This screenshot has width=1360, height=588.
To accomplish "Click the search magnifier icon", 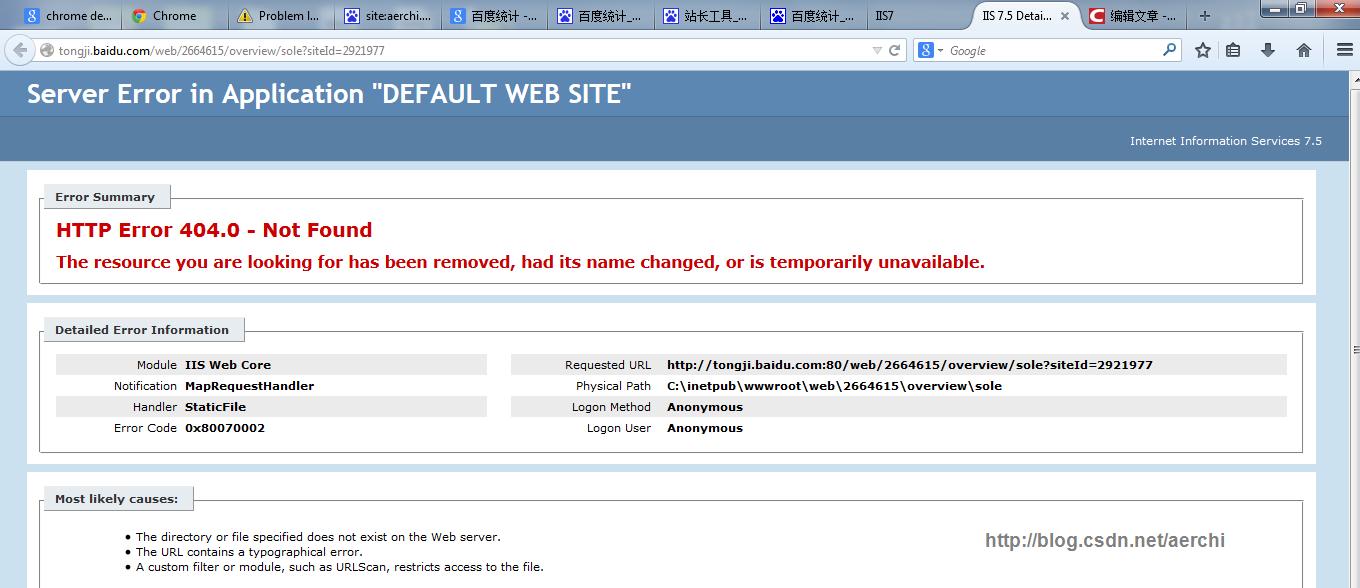I will pos(1169,49).
